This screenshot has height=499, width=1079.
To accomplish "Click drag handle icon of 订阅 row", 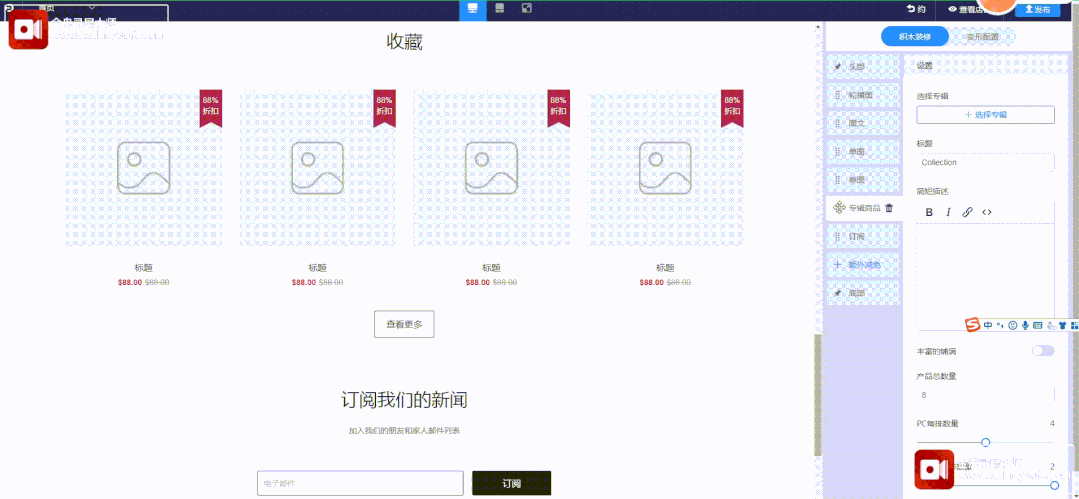I will click(837, 236).
